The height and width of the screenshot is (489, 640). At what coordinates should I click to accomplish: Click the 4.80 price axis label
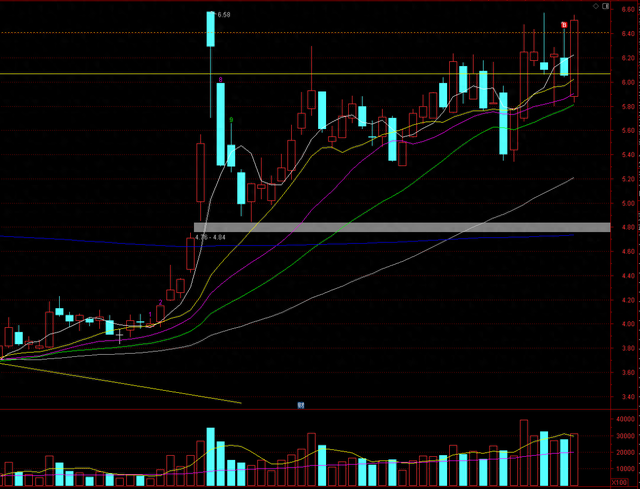[627, 227]
